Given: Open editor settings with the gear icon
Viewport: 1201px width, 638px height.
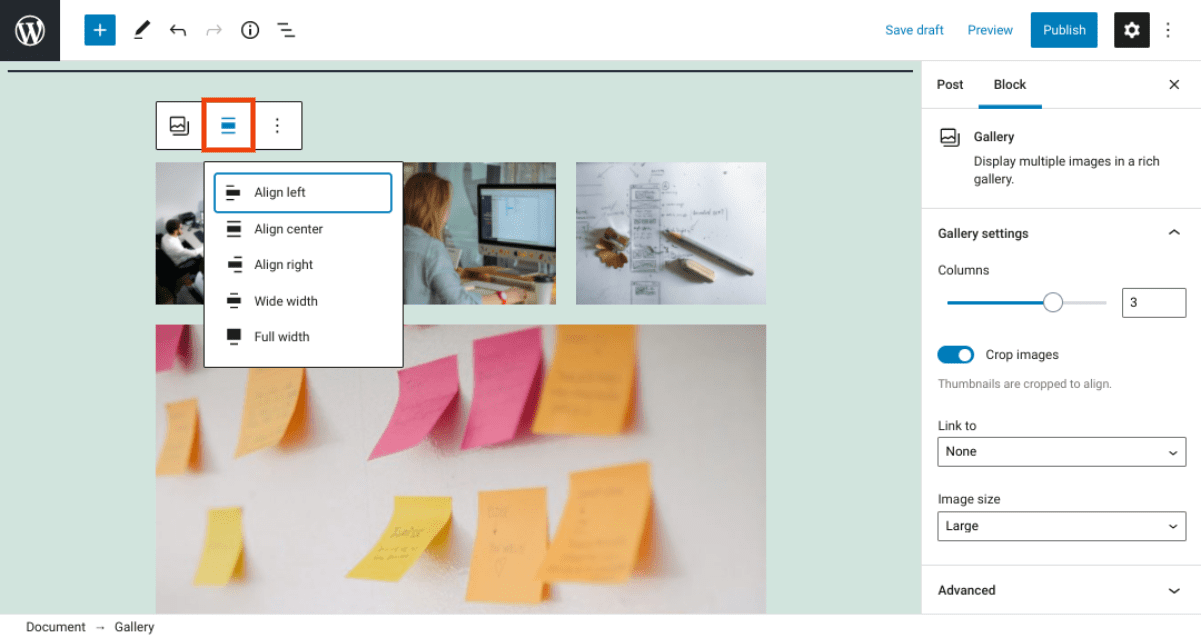Looking at the screenshot, I should (1131, 30).
